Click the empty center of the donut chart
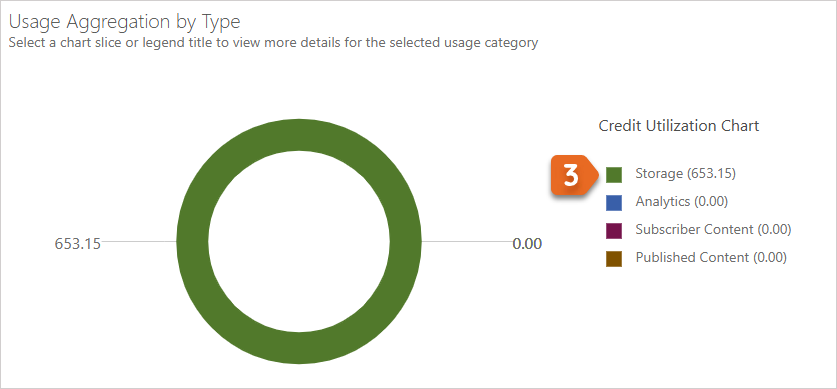837x389 pixels. tap(299, 242)
